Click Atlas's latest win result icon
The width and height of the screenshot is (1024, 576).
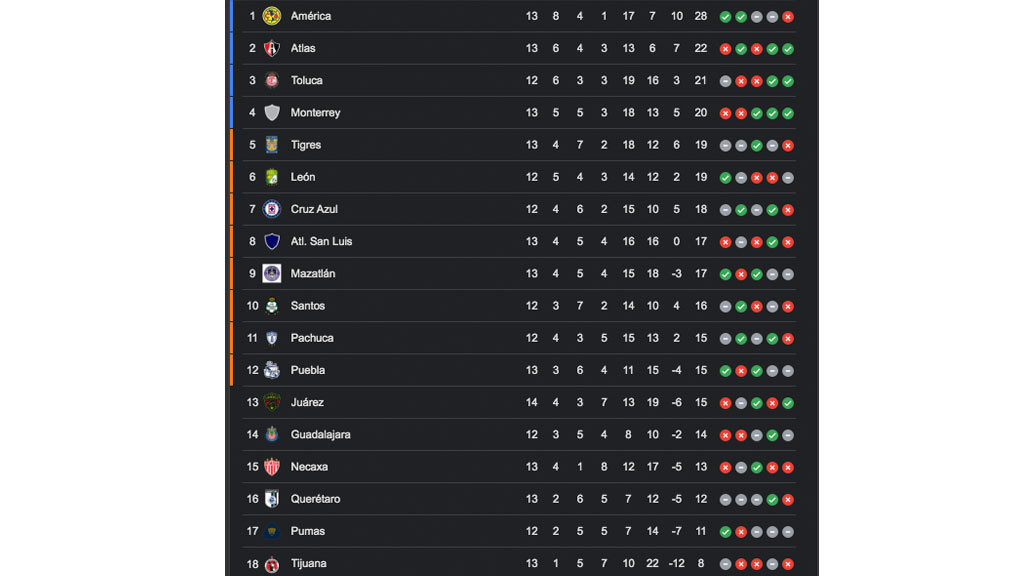(x=788, y=49)
